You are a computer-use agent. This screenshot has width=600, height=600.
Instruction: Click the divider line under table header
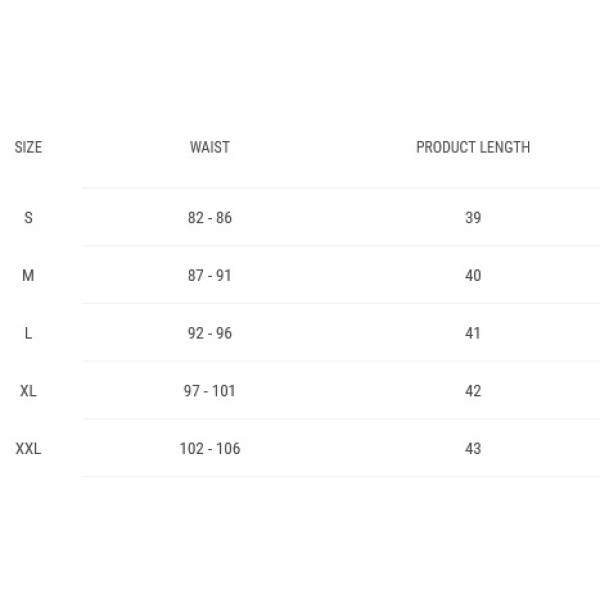coord(341,188)
